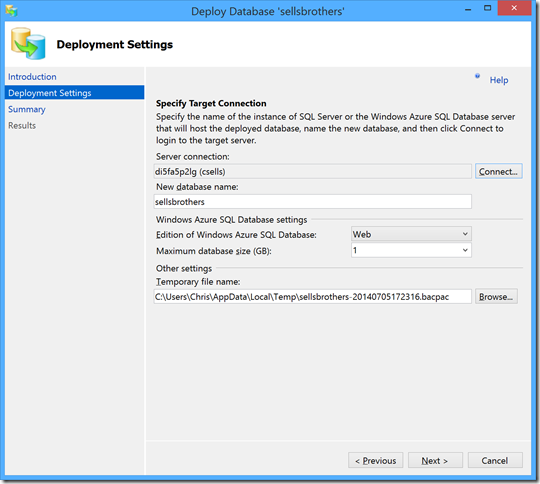Click the database deployment wizard icon
The height and width of the screenshot is (484, 540).
point(28,44)
